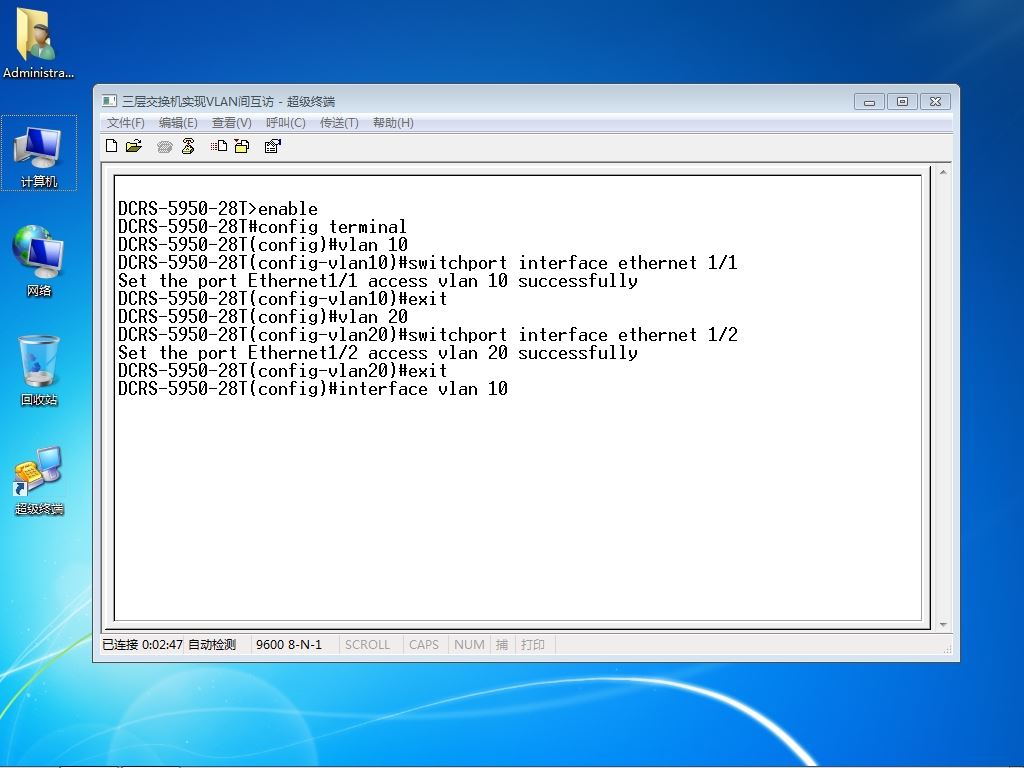Click the 'switchport interface ethernet 1/2' line
This screenshot has width=1024, height=768.
(x=428, y=334)
